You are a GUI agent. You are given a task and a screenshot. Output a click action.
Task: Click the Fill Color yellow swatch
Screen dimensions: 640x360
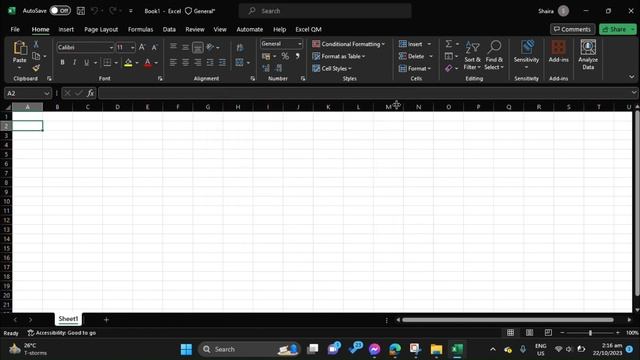click(128, 62)
